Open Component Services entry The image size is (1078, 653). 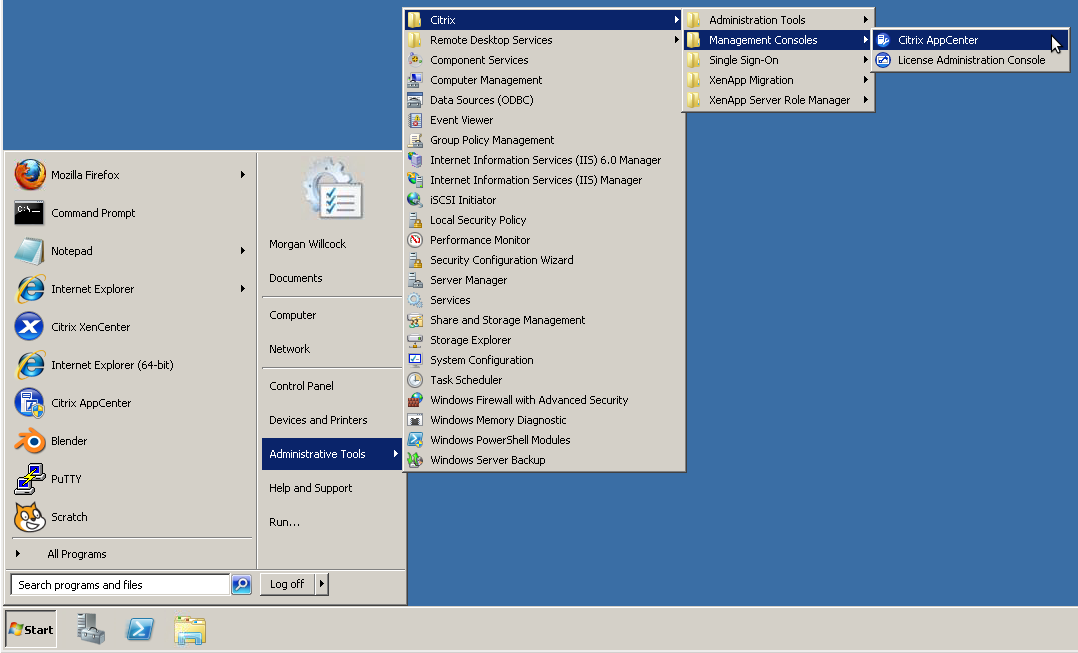point(544,60)
